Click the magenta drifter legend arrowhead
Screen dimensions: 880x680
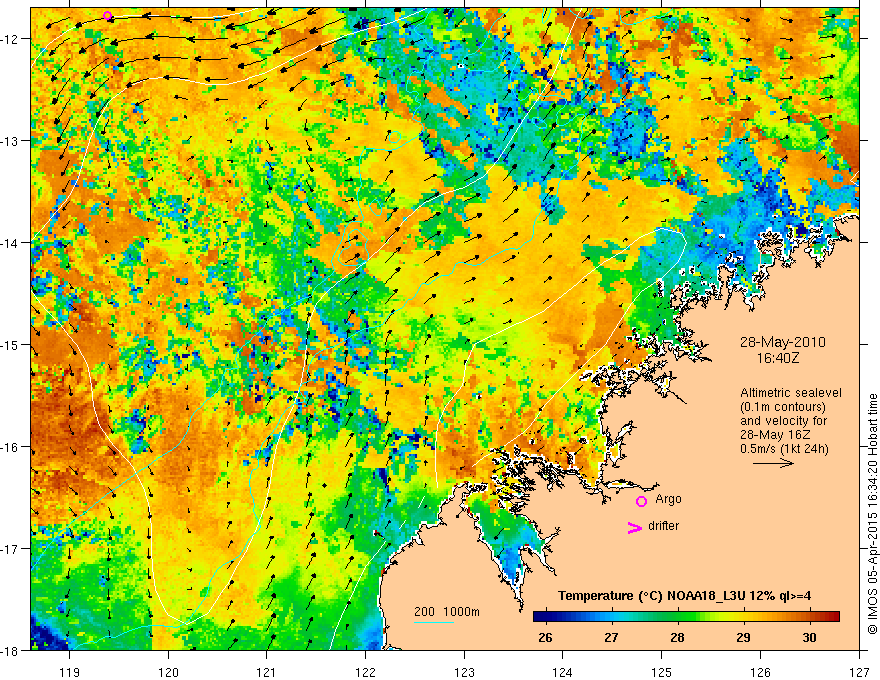pos(634,527)
